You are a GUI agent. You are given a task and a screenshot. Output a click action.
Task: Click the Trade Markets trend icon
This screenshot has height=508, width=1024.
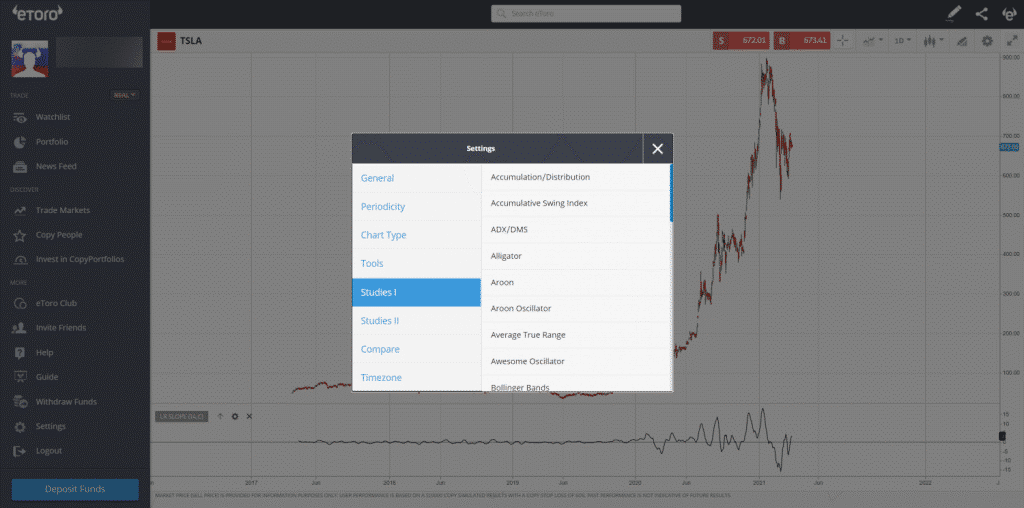coord(20,211)
